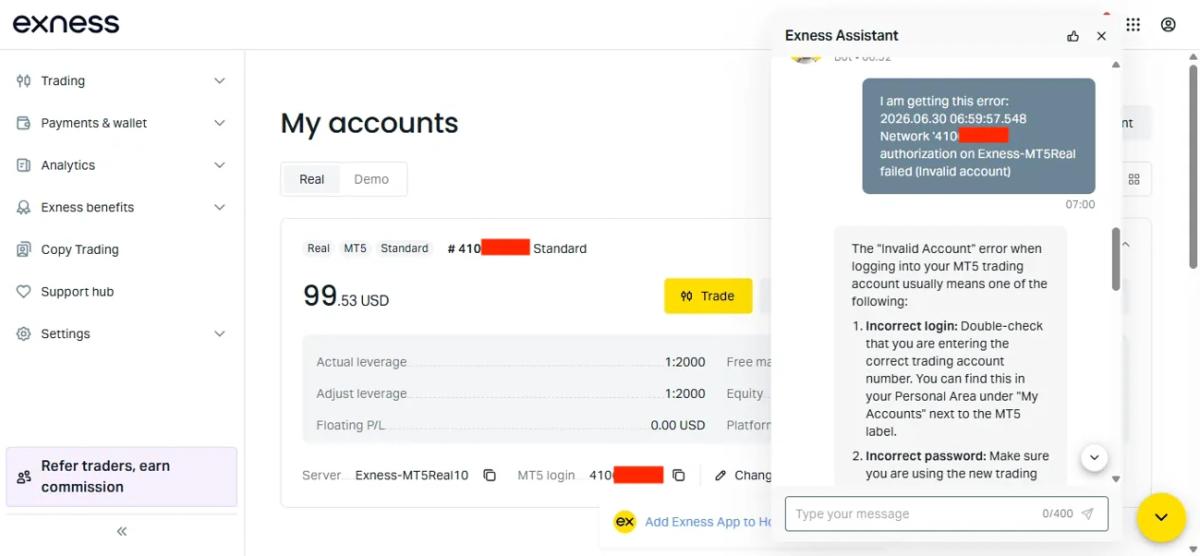Click the chat panel scrollbar thumb

pos(1116,259)
